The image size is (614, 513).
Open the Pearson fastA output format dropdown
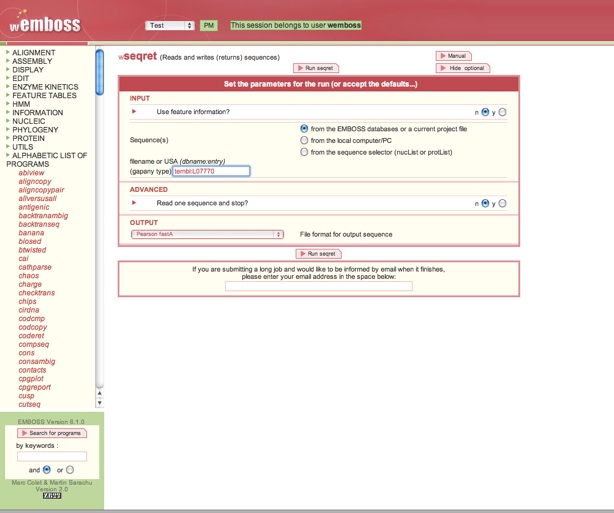pos(207,234)
